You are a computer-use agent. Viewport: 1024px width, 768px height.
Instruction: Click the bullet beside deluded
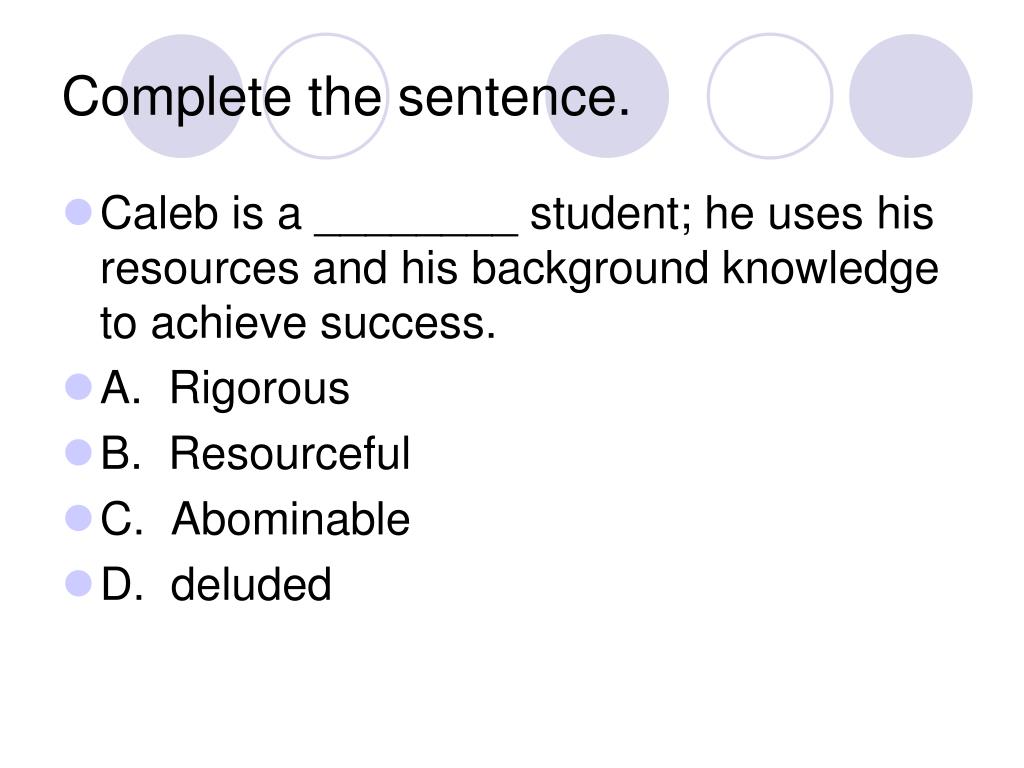[78, 583]
